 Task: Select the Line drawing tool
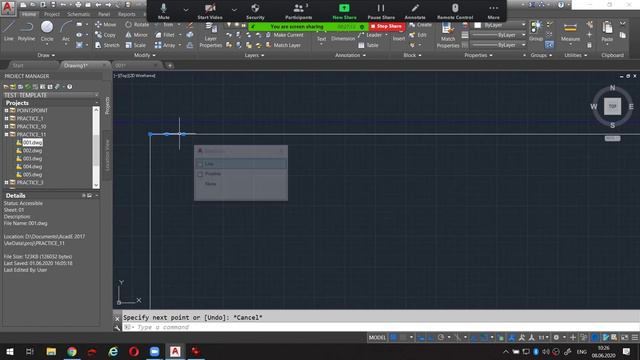[9, 31]
